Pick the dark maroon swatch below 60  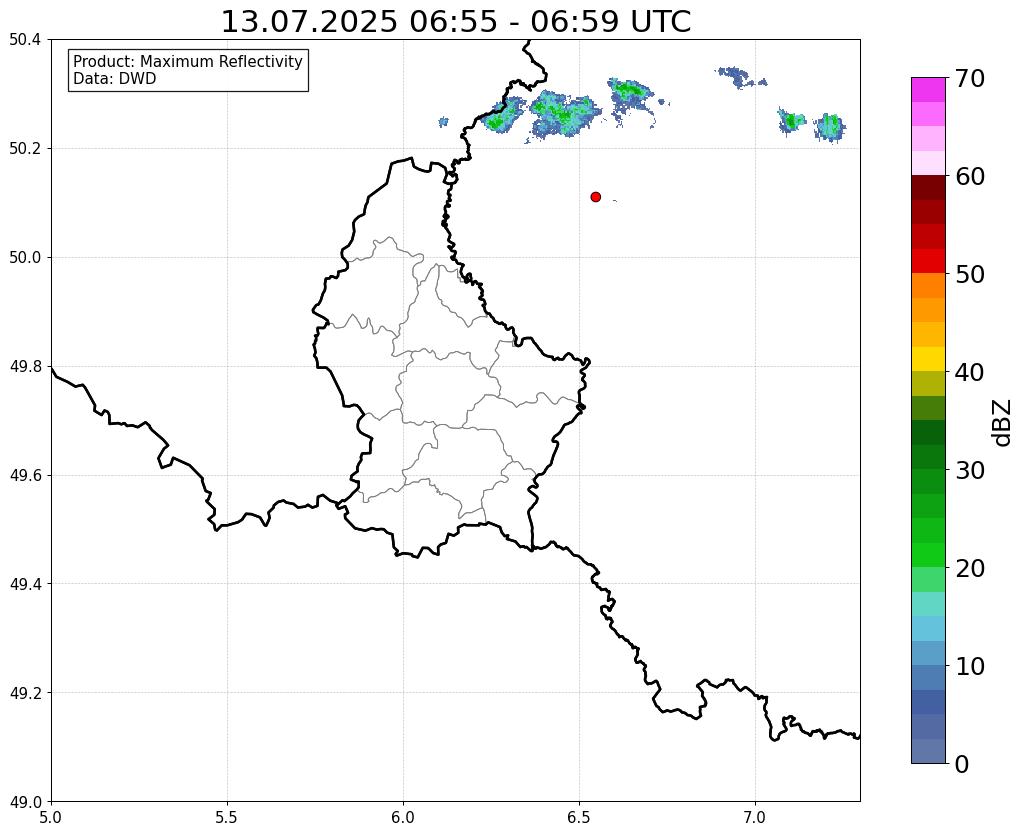(928, 187)
